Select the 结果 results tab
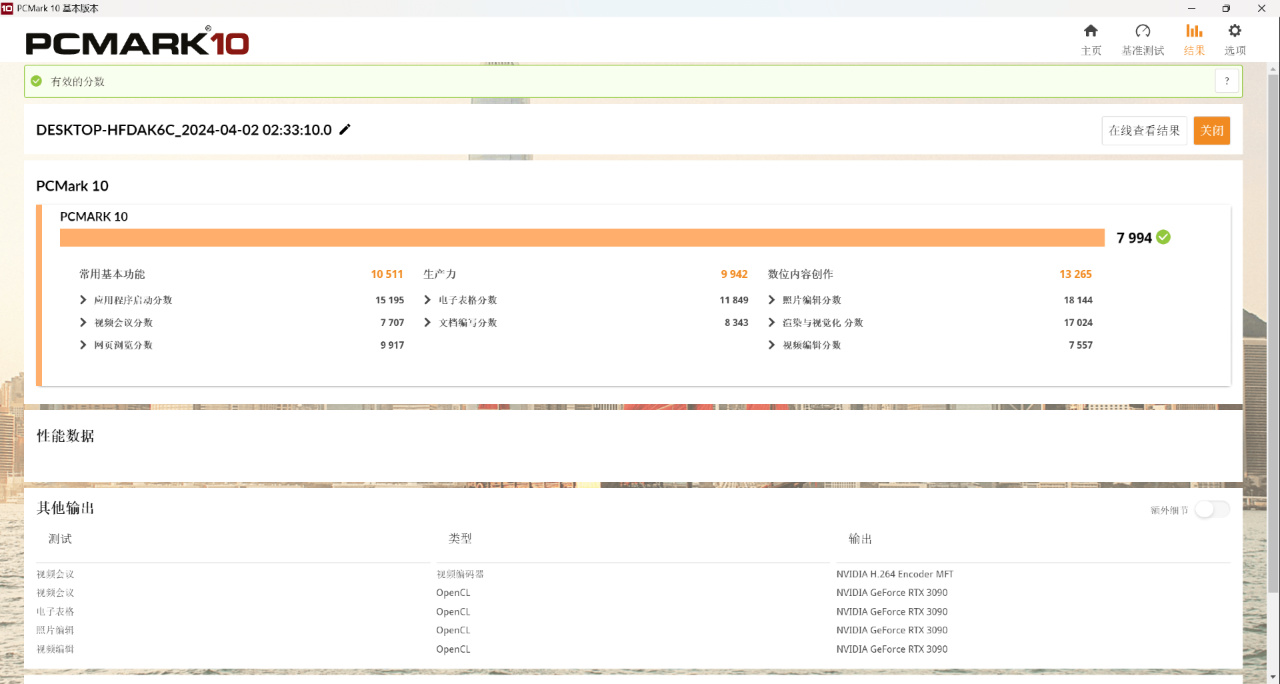This screenshot has height=684, width=1280. (x=1194, y=40)
